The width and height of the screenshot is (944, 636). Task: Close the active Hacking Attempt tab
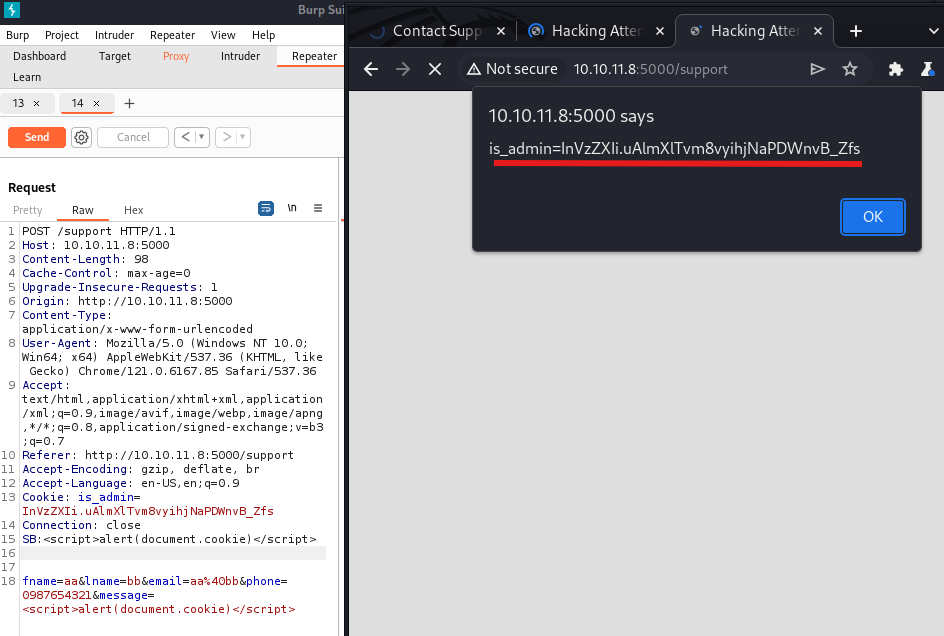tap(818, 31)
